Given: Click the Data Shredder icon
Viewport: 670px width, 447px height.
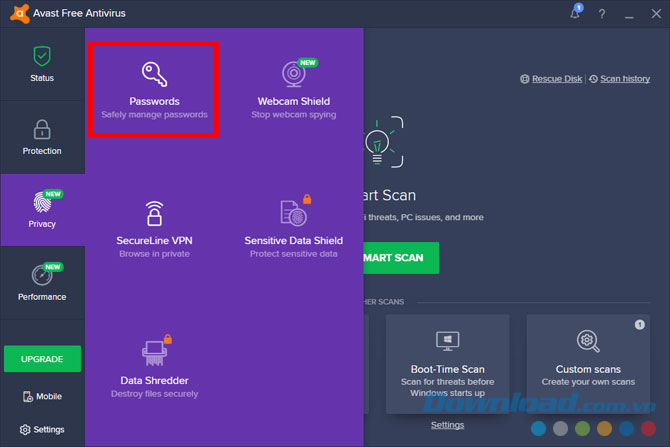Looking at the screenshot, I should click(154, 353).
